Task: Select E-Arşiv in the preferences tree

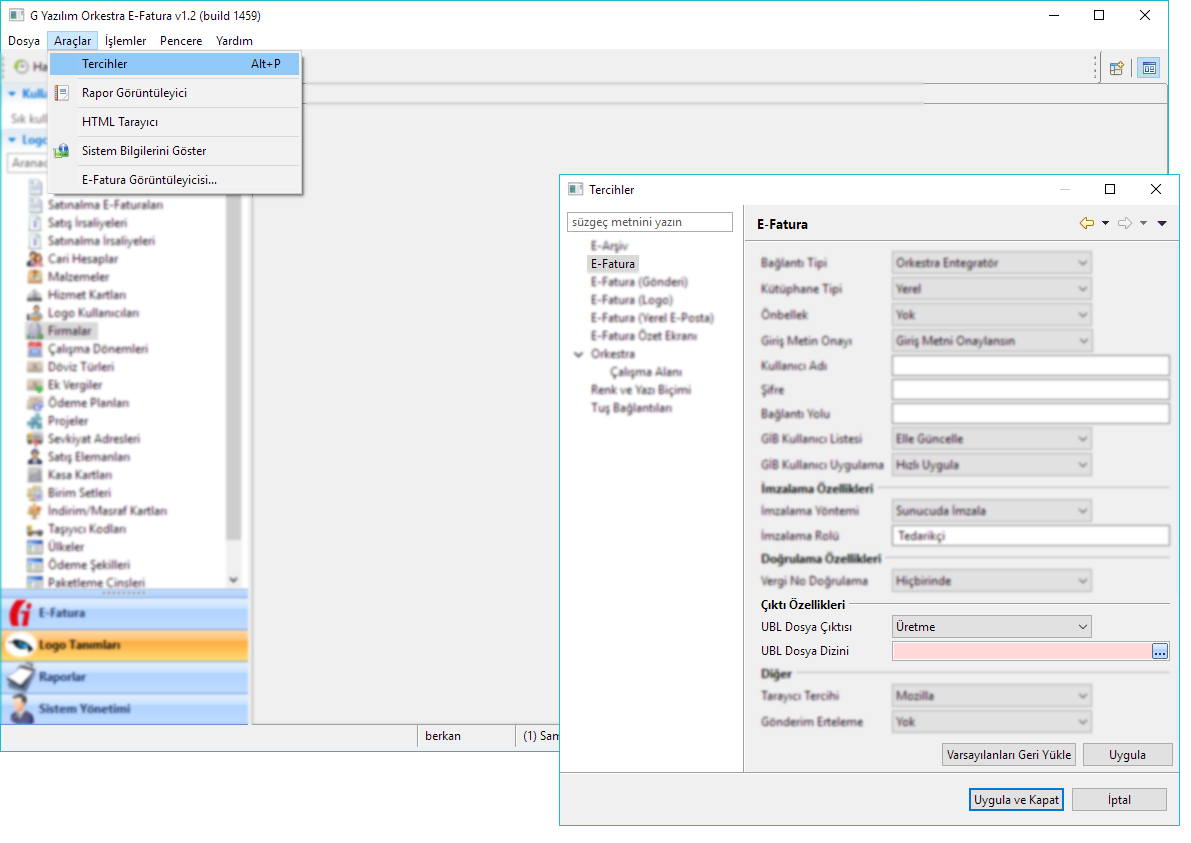Action: tap(609, 246)
